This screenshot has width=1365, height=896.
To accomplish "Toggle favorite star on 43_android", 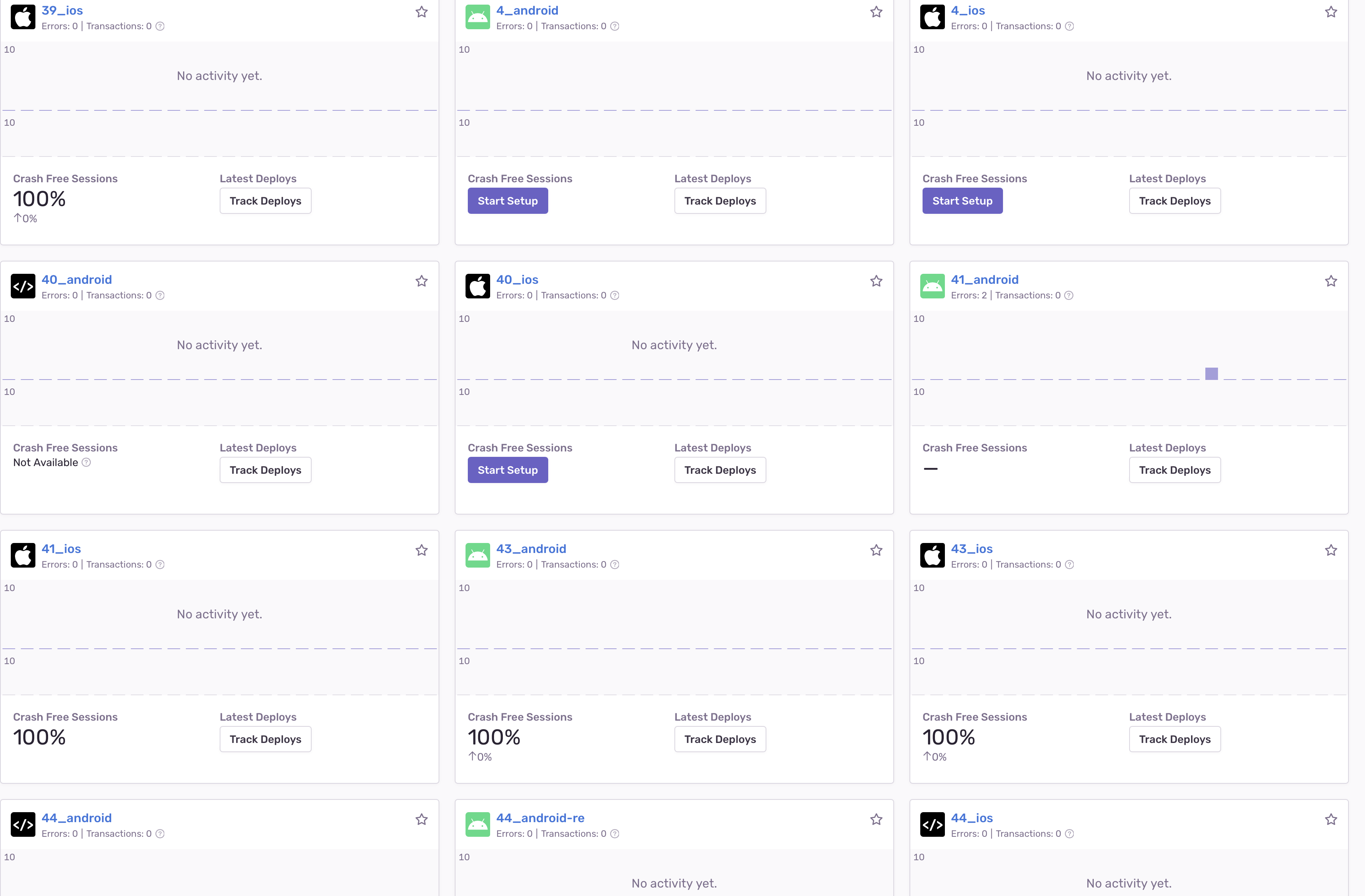I will [x=876, y=550].
